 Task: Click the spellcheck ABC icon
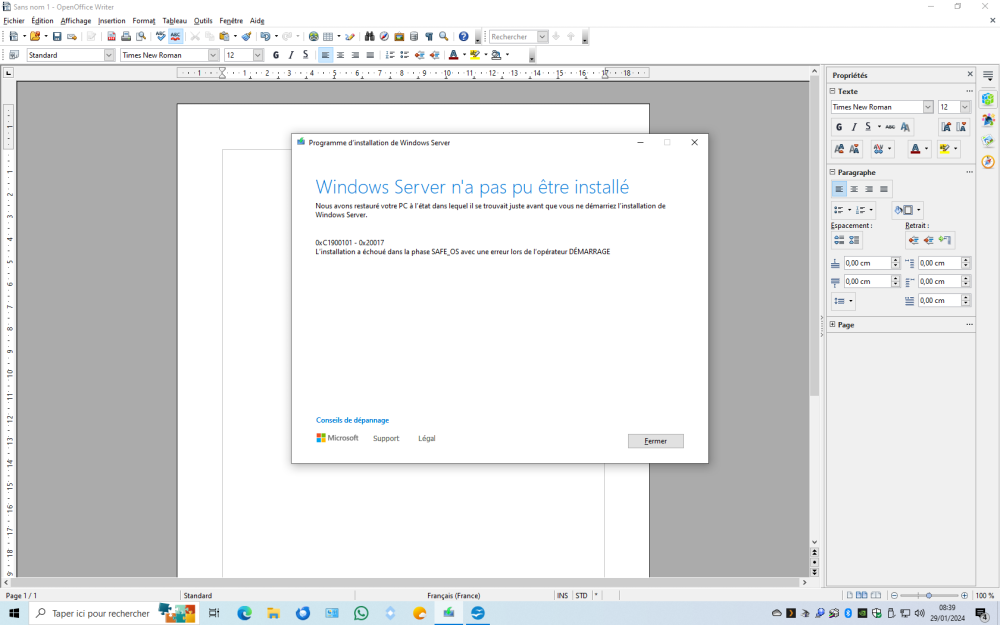tap(161, 37)
